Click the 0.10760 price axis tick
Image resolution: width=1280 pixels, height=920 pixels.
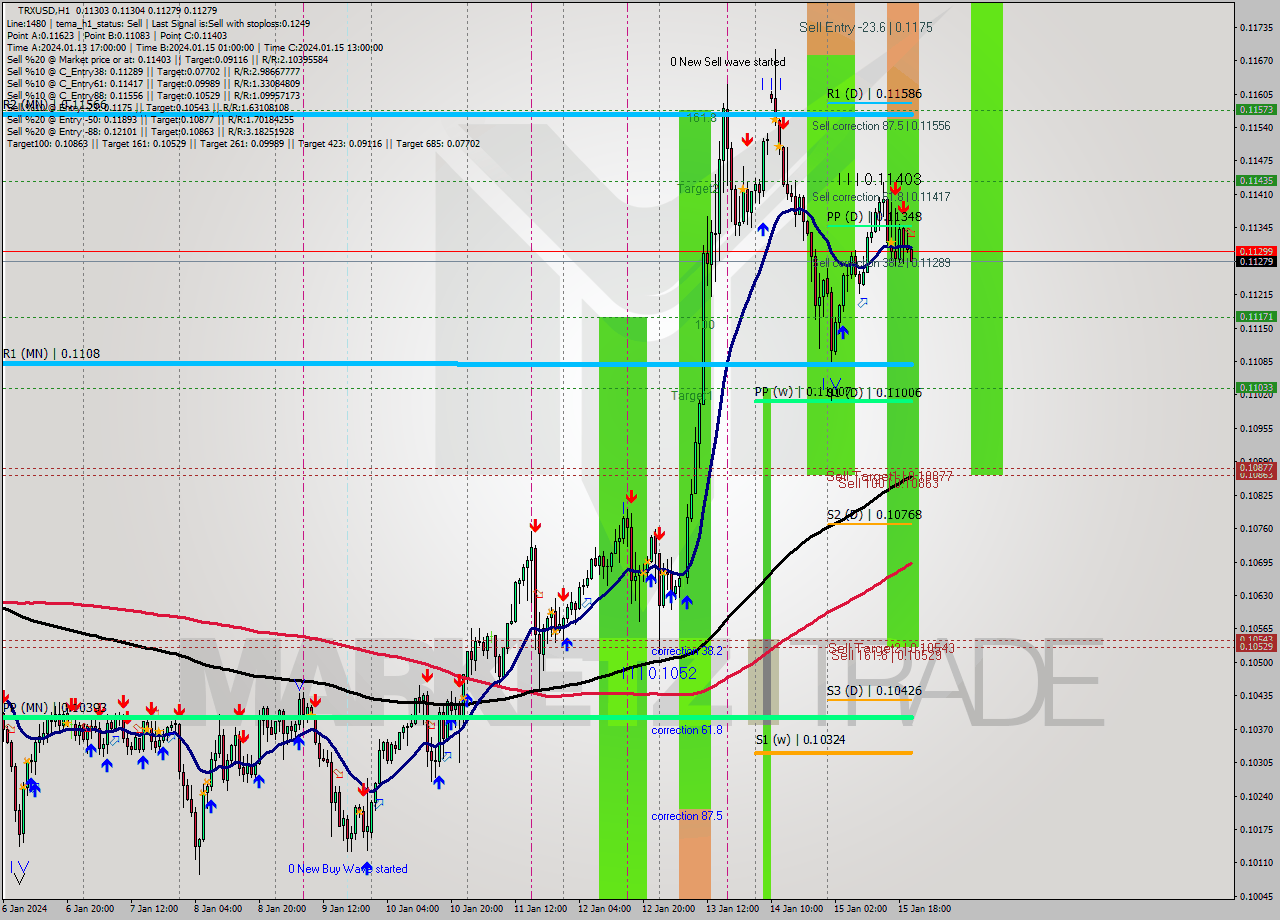tap(1255, 528)
